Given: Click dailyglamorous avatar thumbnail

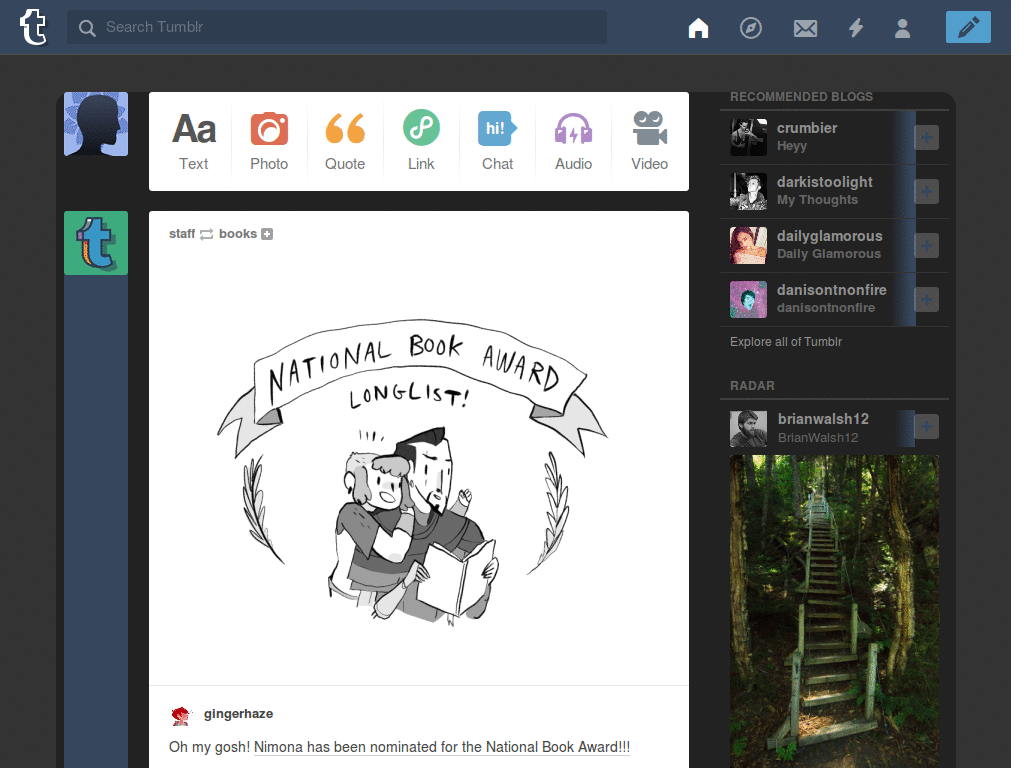Looking at the screenshot, I should coord(748,246).
